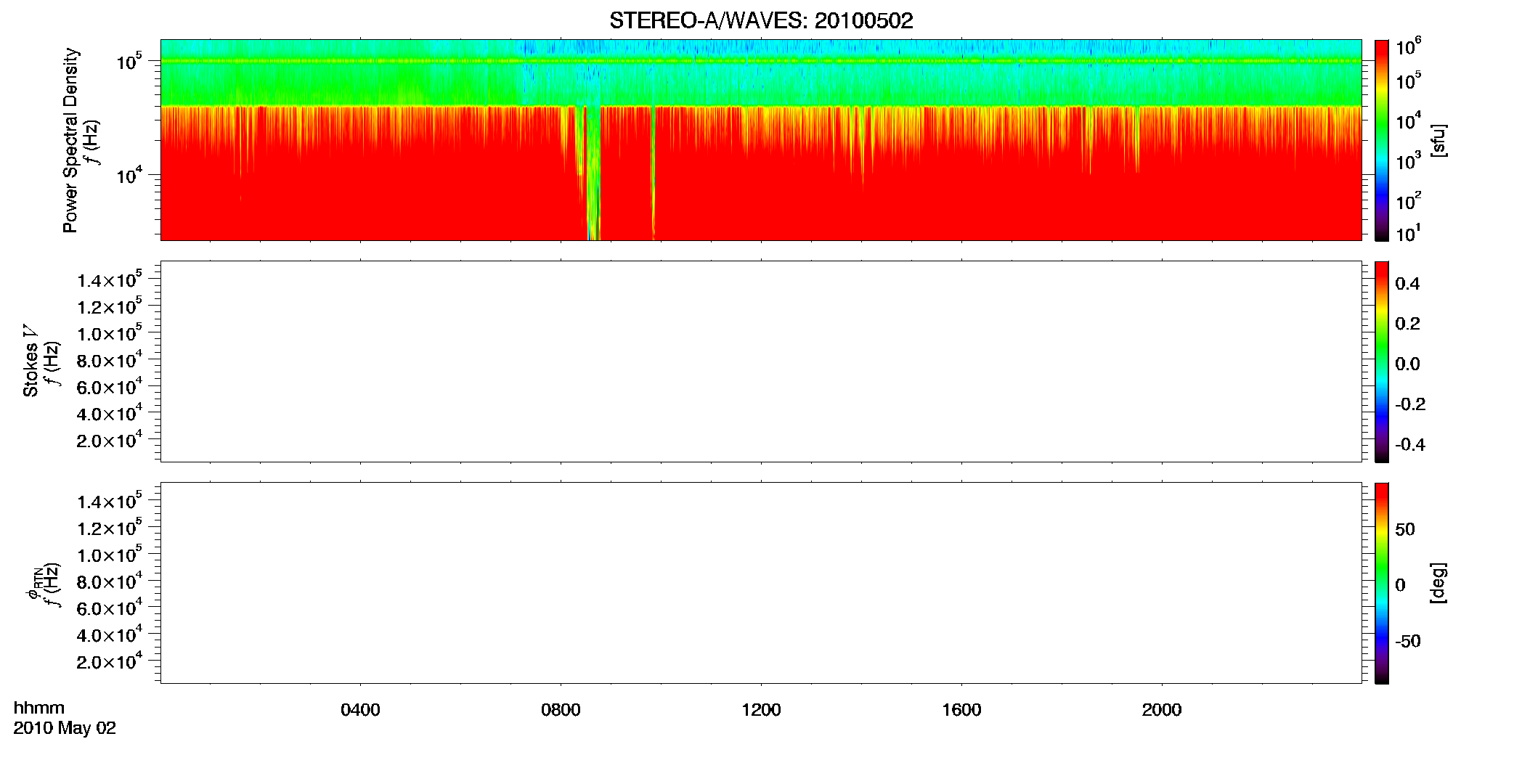The width and height of the screenshot is (1522, 784).
Task: Click the 10^5 frequency tick of top panel
Action: coord(129,62)
